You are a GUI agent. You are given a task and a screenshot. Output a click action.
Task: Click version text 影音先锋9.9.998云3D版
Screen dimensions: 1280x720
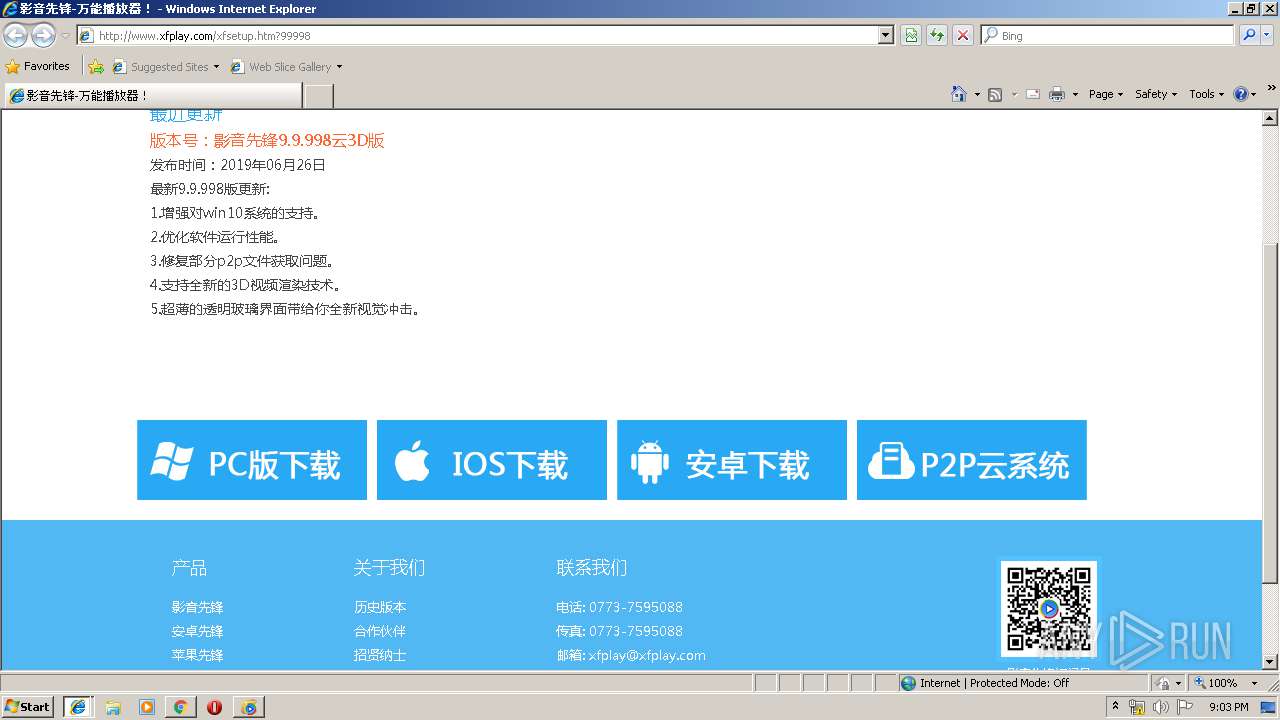coord(299,140)
